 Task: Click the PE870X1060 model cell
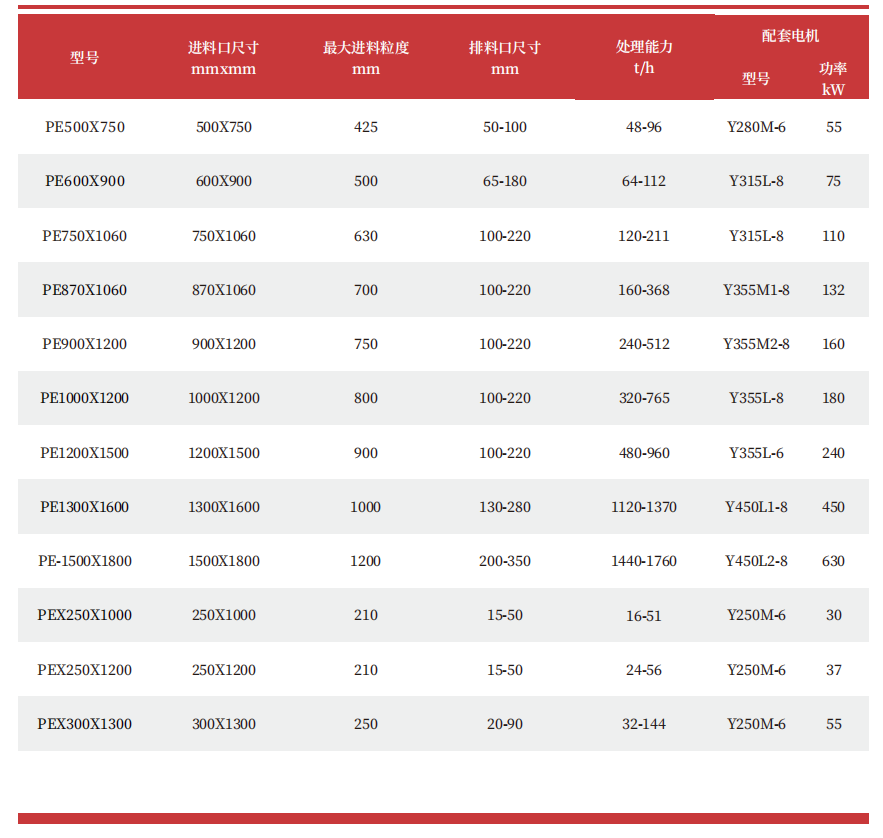[x=85, y=290]
